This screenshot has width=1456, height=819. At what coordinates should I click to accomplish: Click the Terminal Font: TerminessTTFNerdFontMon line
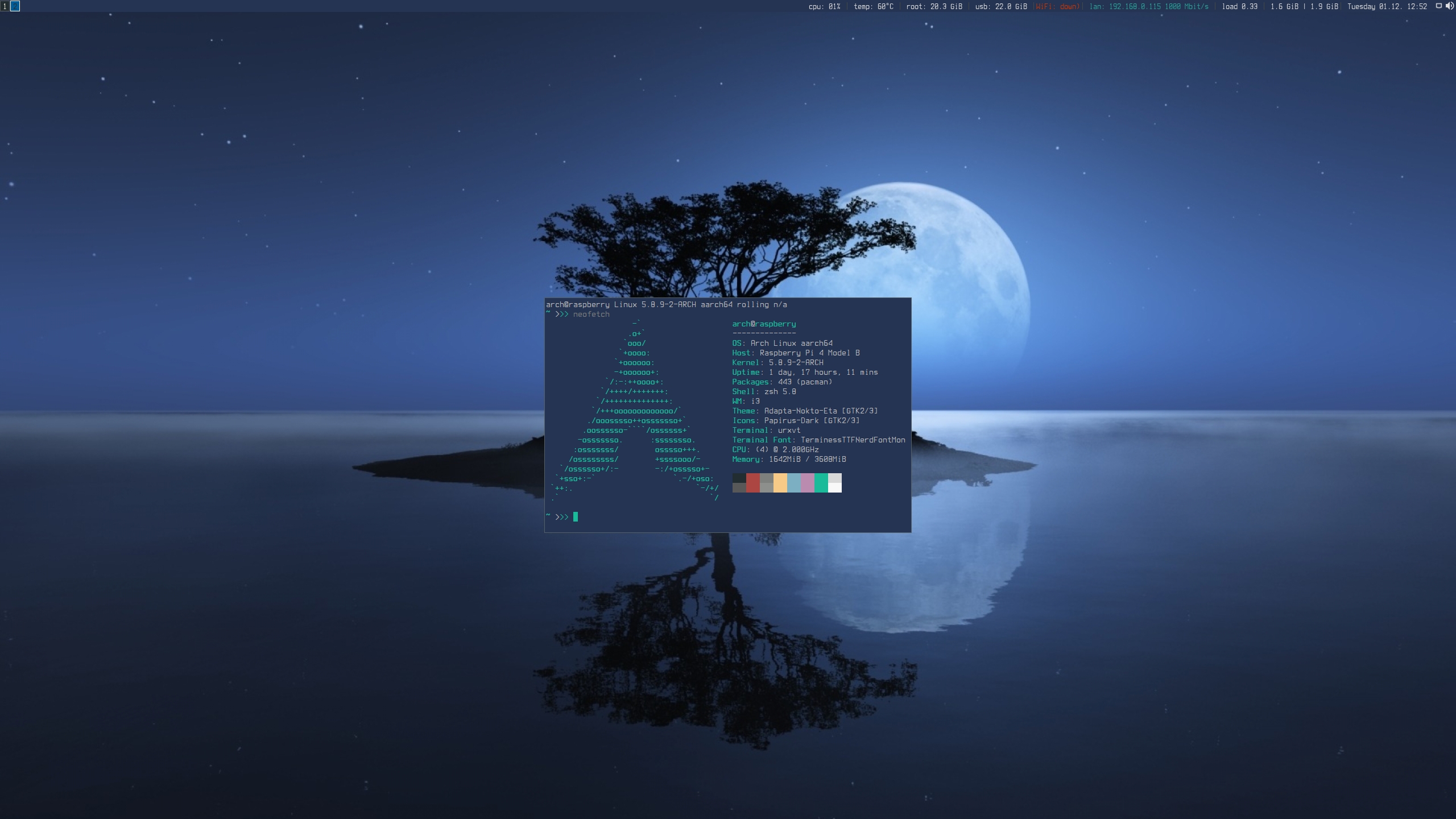coord(819,440)
